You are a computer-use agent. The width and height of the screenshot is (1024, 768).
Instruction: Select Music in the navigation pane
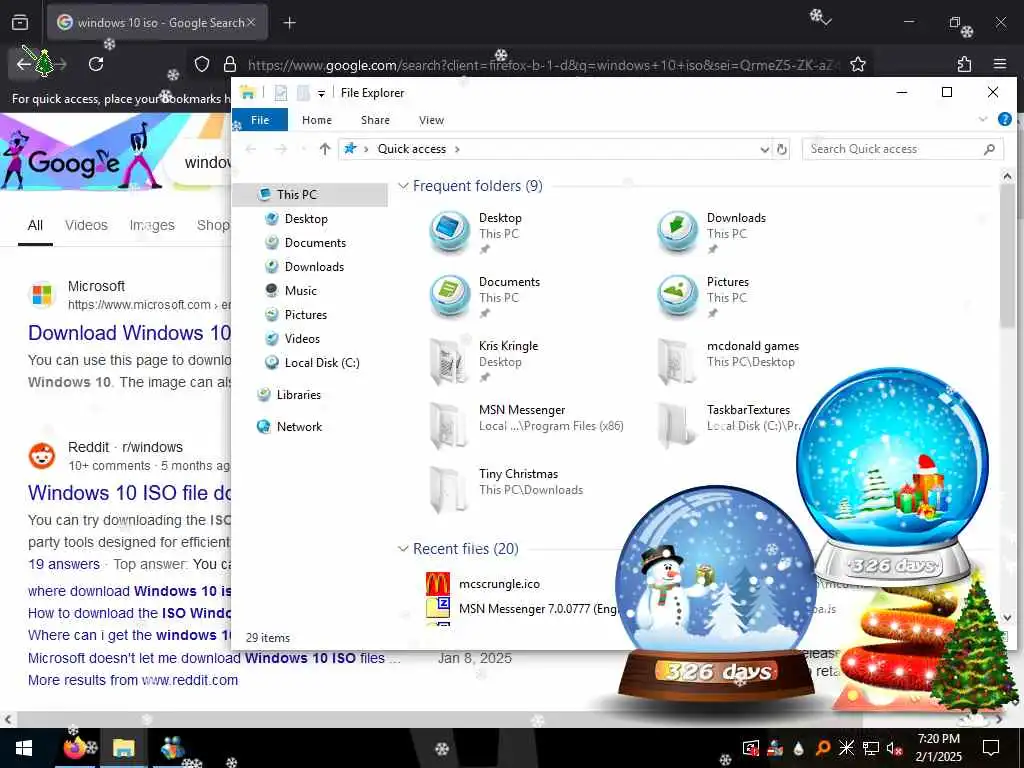click(300, 291)
